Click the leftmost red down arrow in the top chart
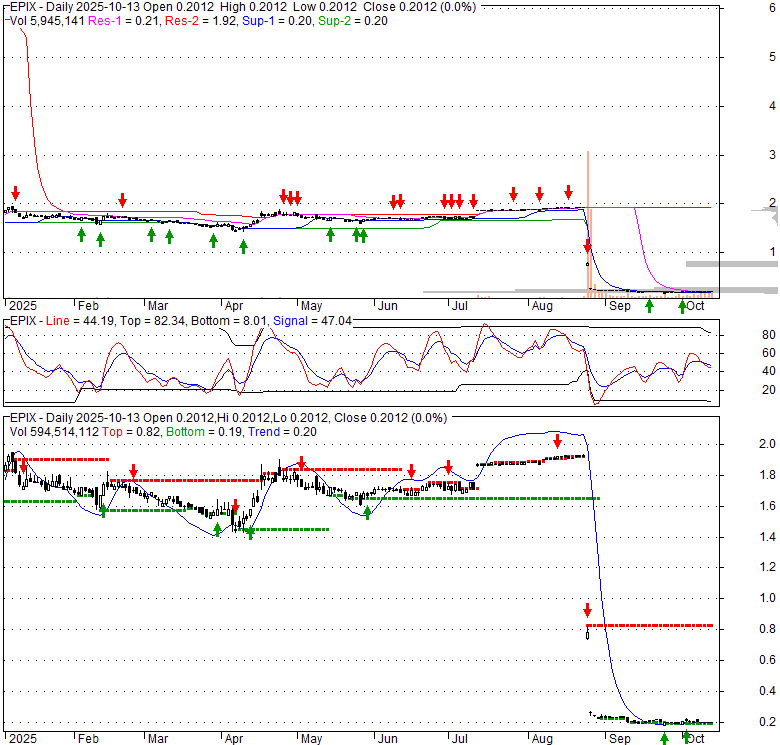Viewport: 780px width, 745px height. tap(15, 193)
